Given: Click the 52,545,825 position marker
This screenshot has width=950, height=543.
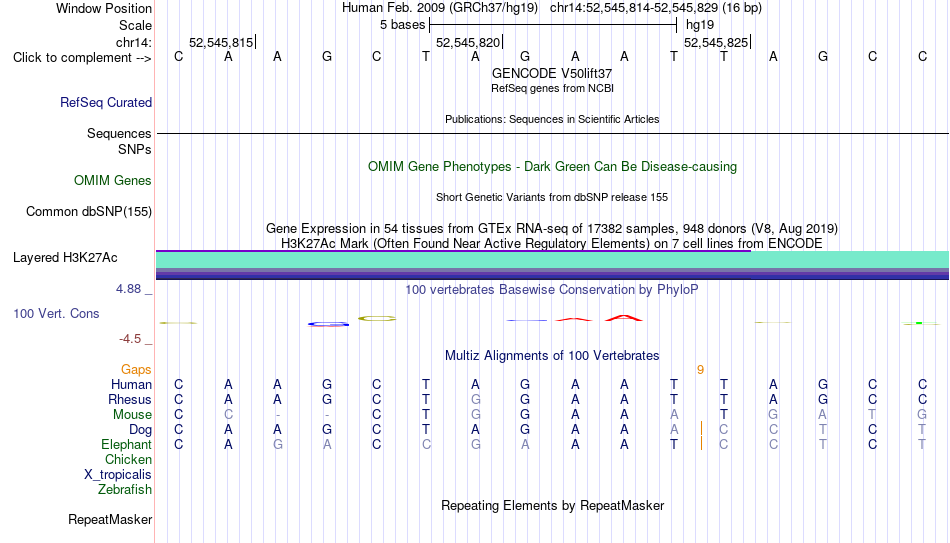Looking at the screenshot, I should click(717, 42).
